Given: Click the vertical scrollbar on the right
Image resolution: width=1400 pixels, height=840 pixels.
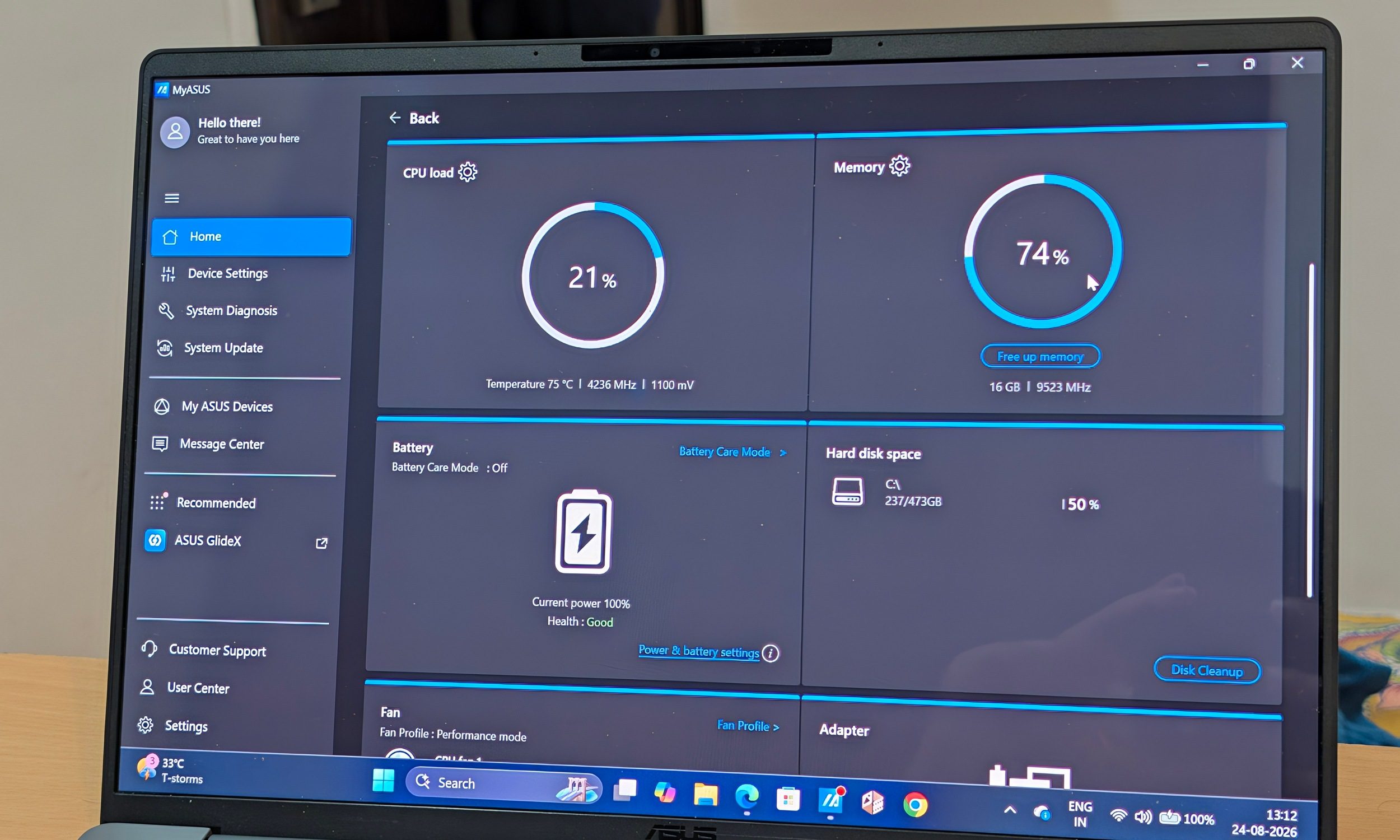Looking at the screenshot, I should coord(1310,430).
